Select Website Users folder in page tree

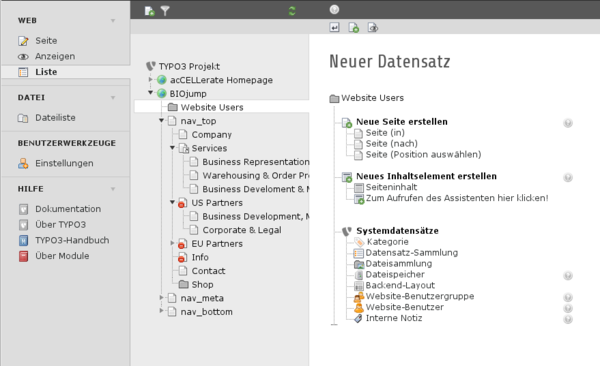[212, 107]
